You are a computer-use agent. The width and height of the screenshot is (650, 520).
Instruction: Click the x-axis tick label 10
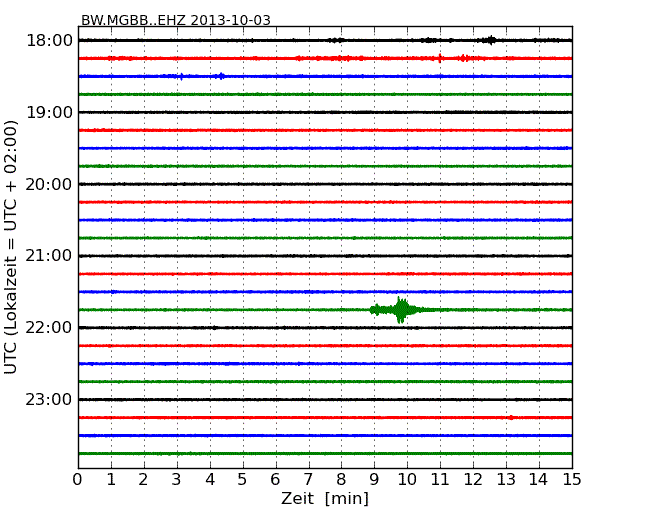(407, 480)
